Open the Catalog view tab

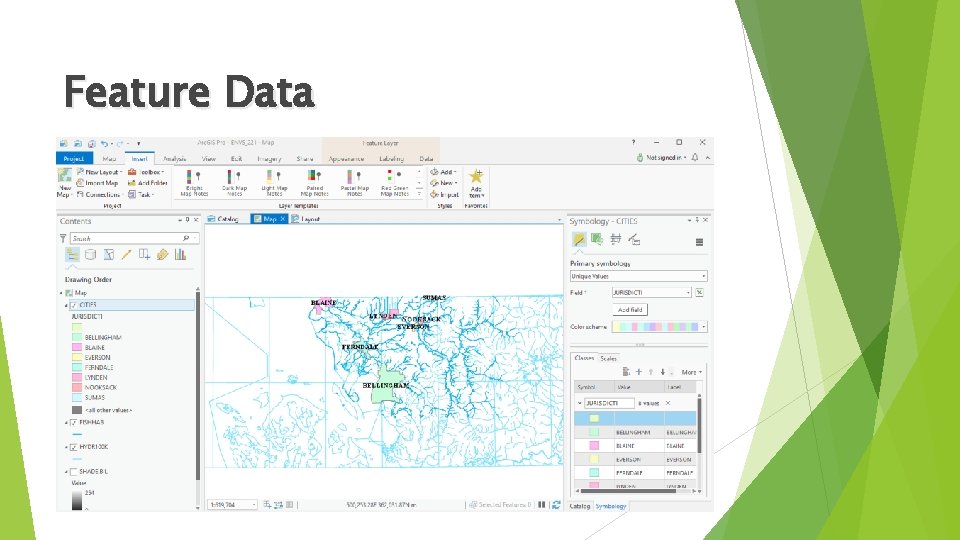point(223,219)
